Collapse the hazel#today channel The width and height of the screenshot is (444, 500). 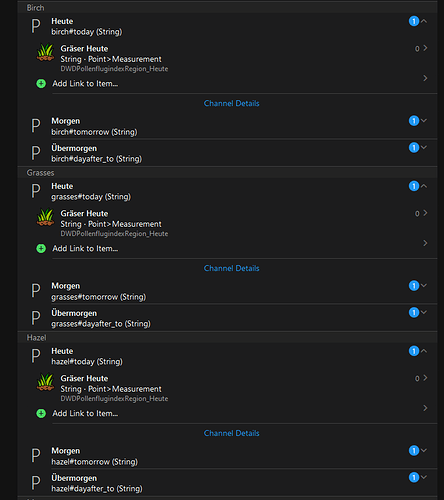(424, 351)
